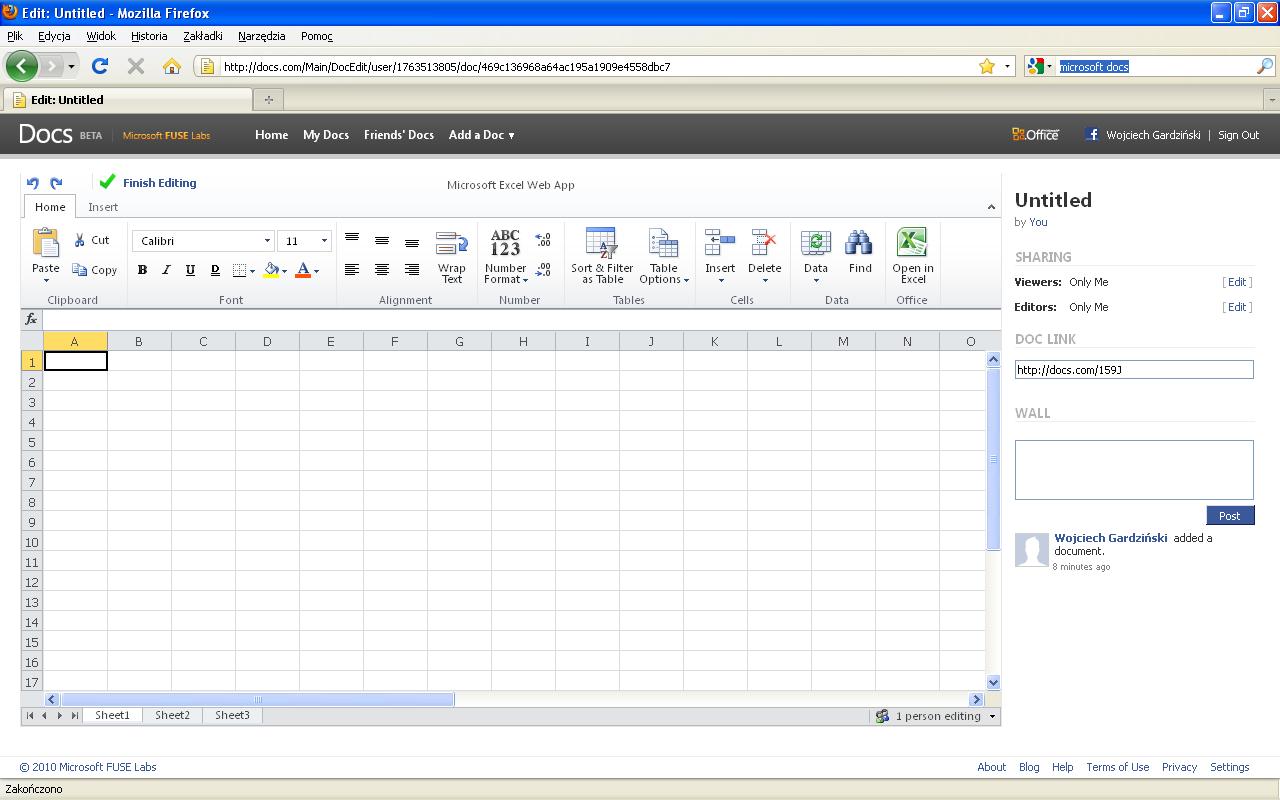The height and width of the screenshot is (800, 1280).
Task: Go to Friends' Docs
Action: (x=399, y=135)
